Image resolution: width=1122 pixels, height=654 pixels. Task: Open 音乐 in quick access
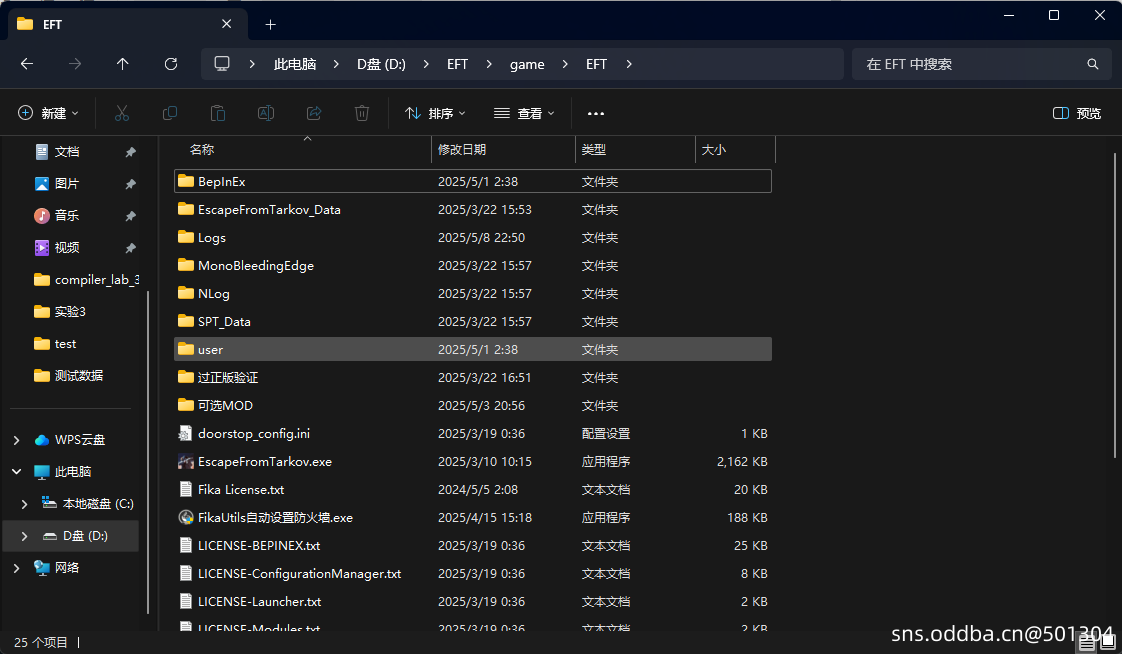coord(67,215)
